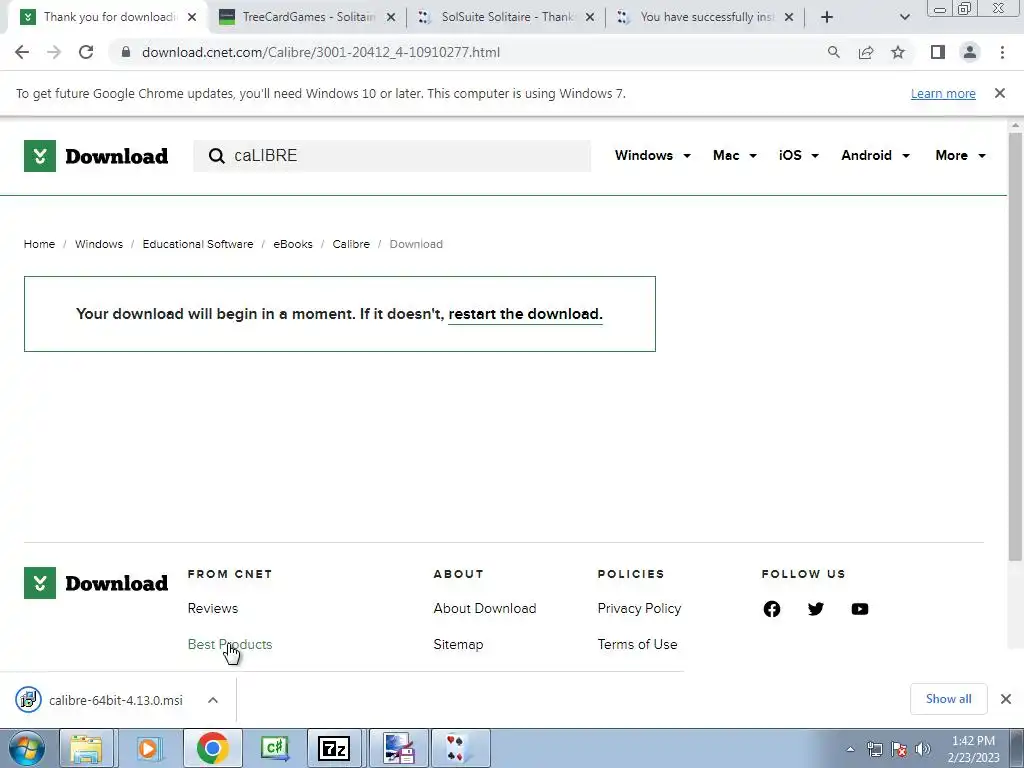Dismiss the Chrome update notice bar
Screen dimensions: 1024x768
pos(1000,93)
